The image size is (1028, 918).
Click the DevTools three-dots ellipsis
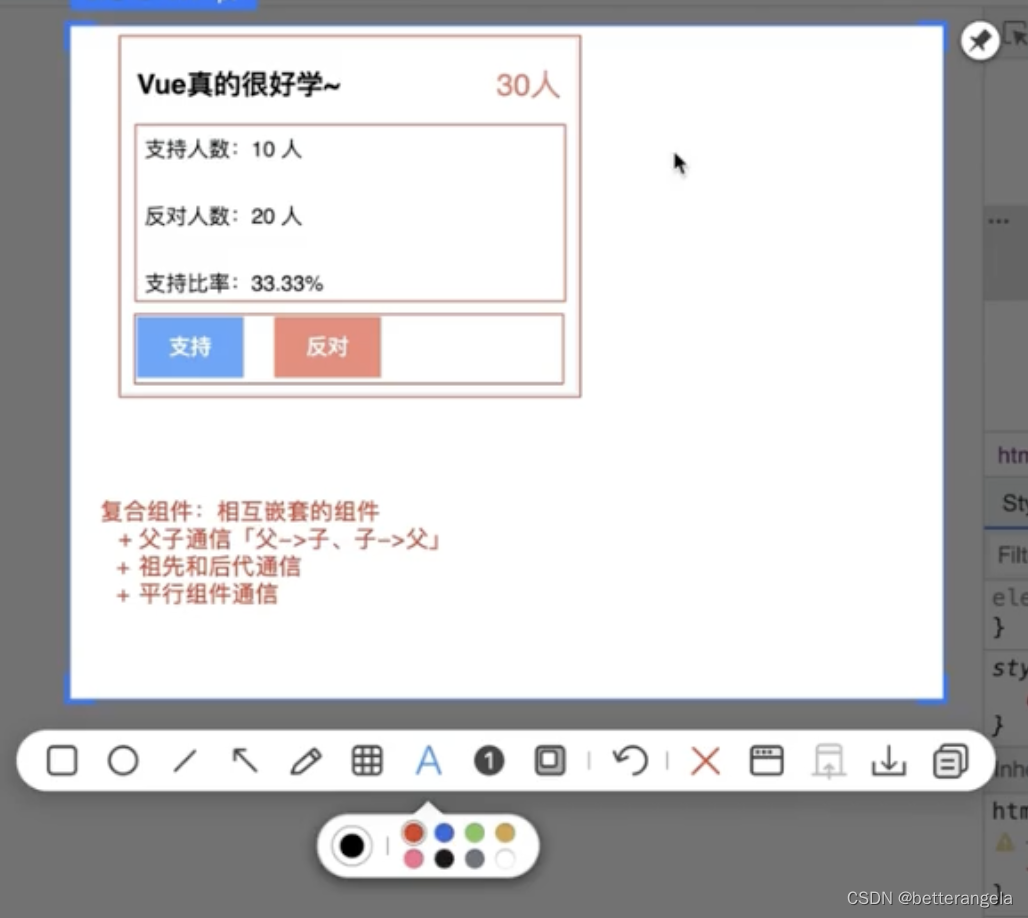point(998,222)
